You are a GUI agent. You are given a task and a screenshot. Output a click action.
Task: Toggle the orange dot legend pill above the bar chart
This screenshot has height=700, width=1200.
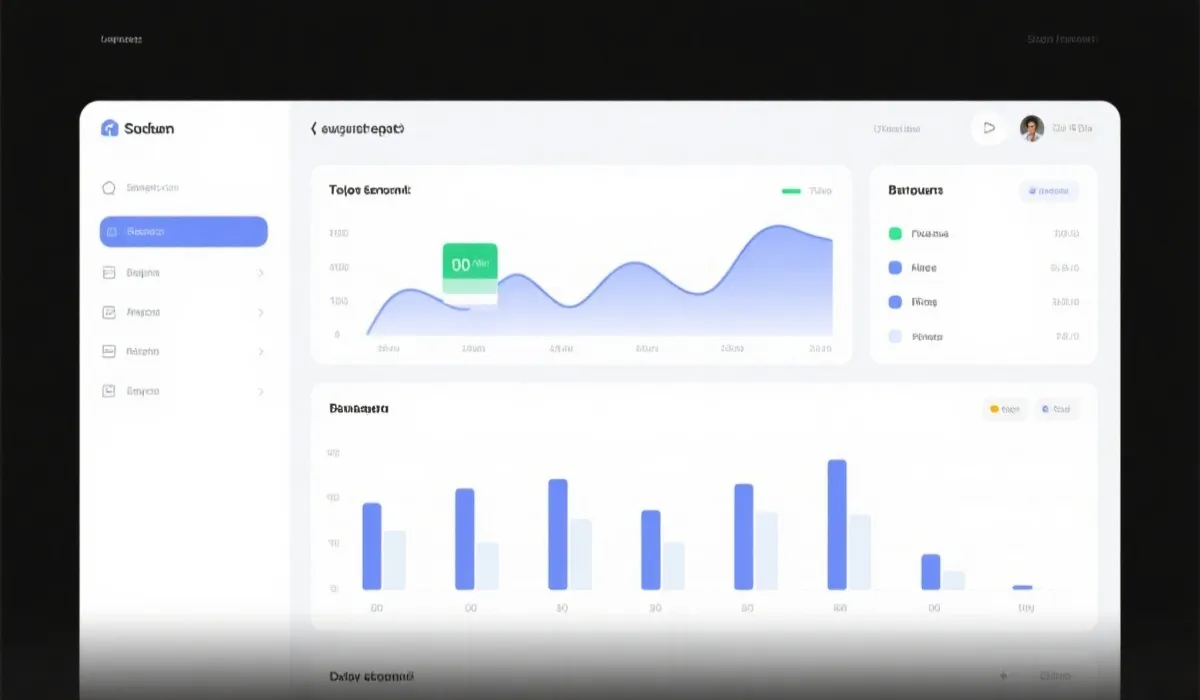coord(1004,409)
